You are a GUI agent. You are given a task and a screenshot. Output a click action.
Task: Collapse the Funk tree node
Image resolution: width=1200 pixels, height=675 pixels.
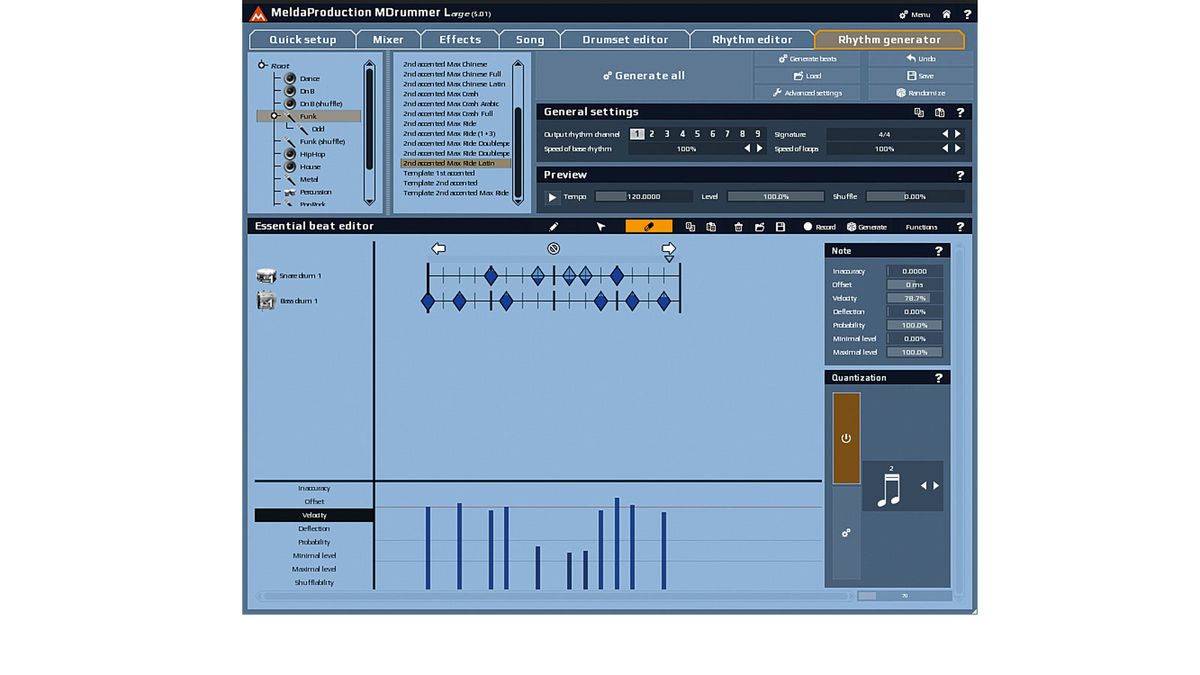[274, 116]
